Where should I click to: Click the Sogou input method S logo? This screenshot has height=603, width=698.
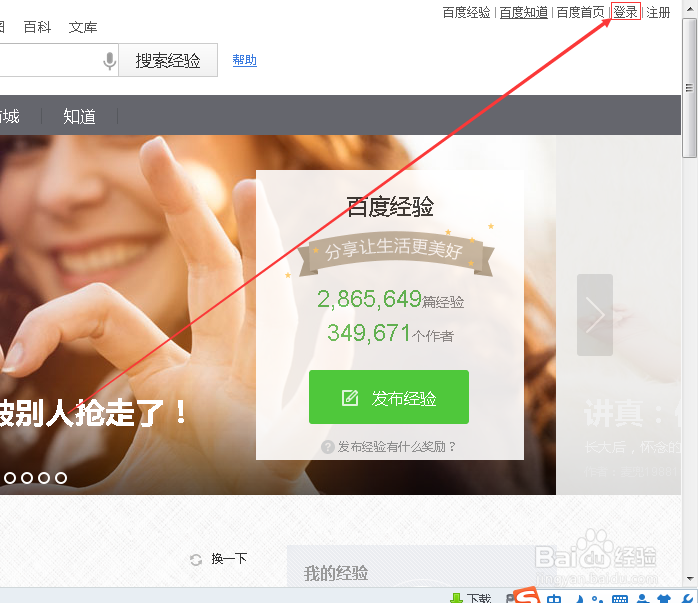(x=527, y=596)
